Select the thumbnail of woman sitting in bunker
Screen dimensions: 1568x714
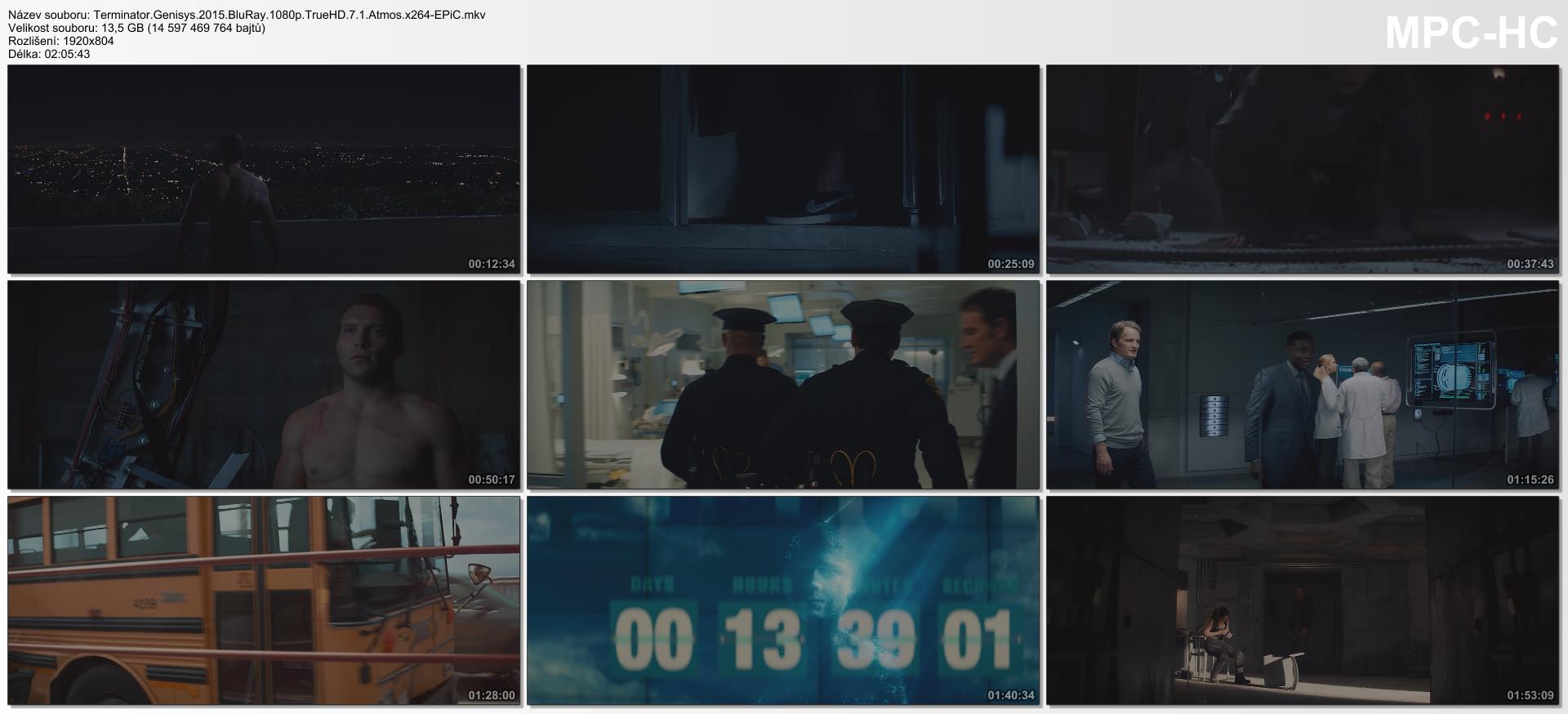[x=1303, y=600]
